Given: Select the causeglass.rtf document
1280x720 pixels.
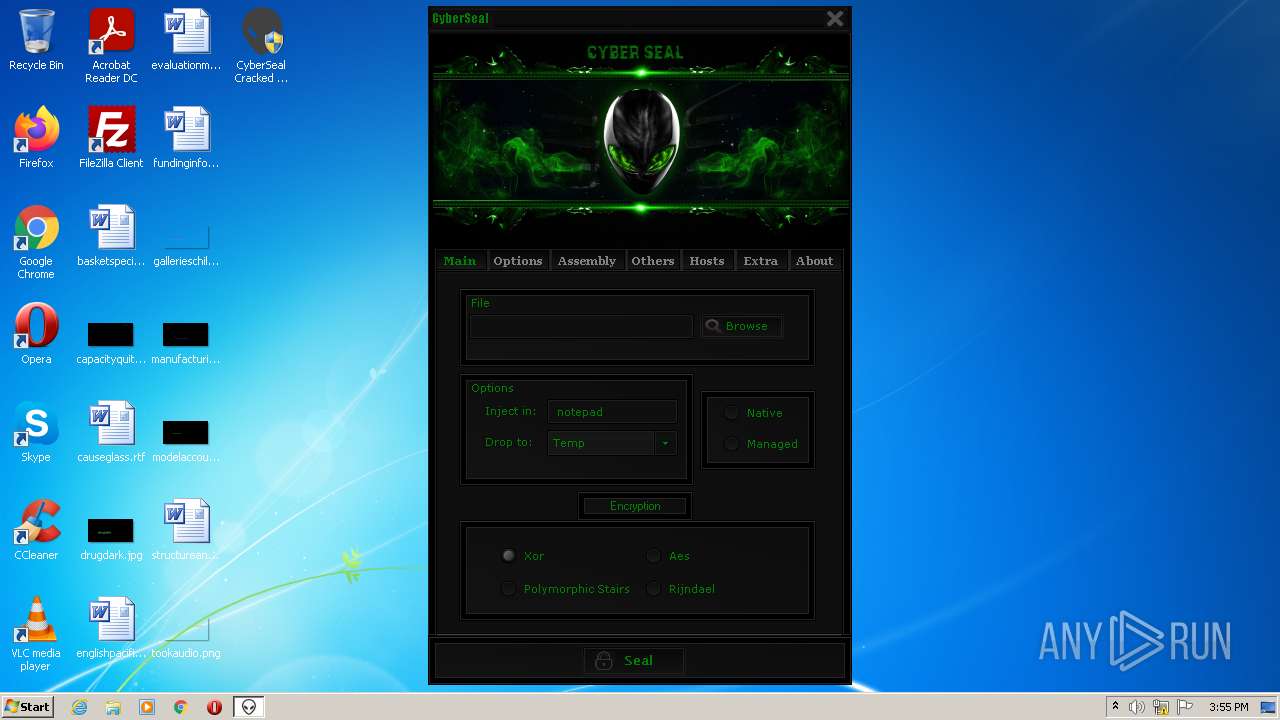Looking at the screenshot, I should click(x=111, y=433).
